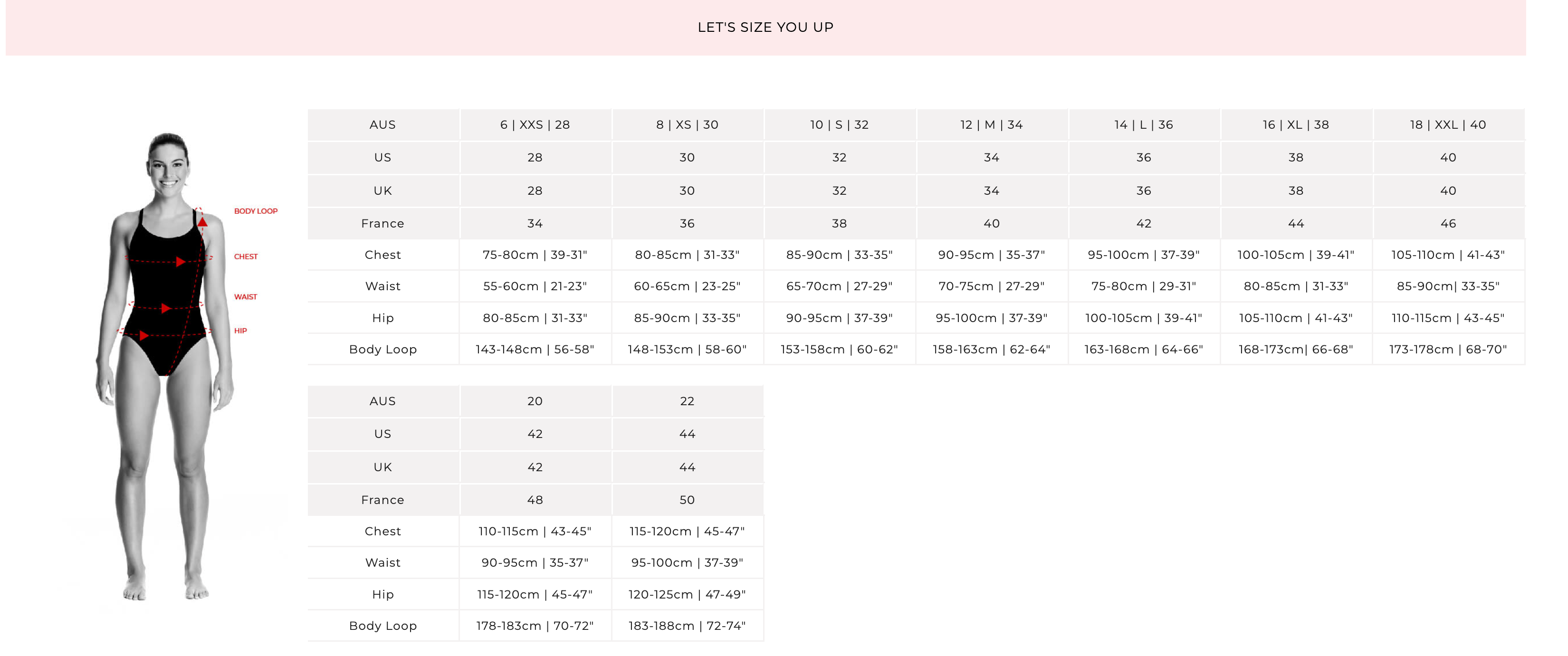Viewport: 1568px width, 656px height.
Task: Click the red hip arrow on the swimsuit
Action: [x=144, y=335]
